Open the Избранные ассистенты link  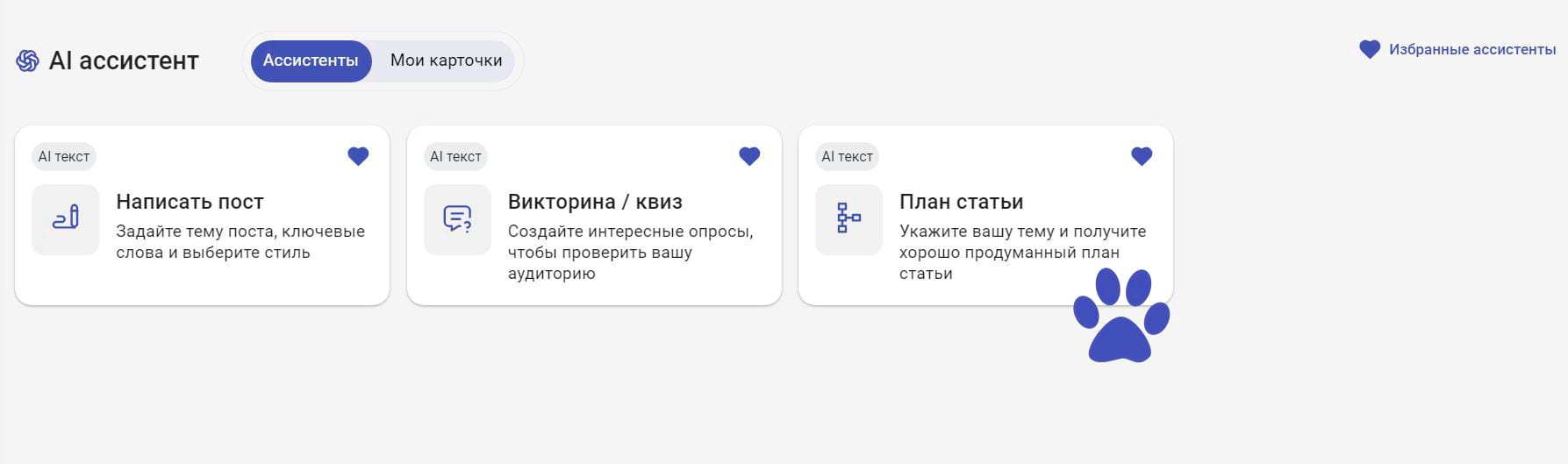[1472, 50]
